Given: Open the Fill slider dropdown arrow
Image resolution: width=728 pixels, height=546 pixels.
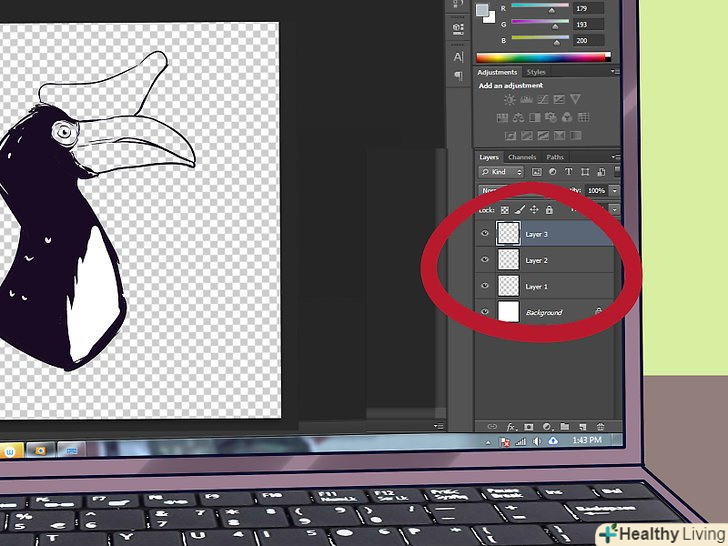Looking at the screenshot, I should point(615,210).
